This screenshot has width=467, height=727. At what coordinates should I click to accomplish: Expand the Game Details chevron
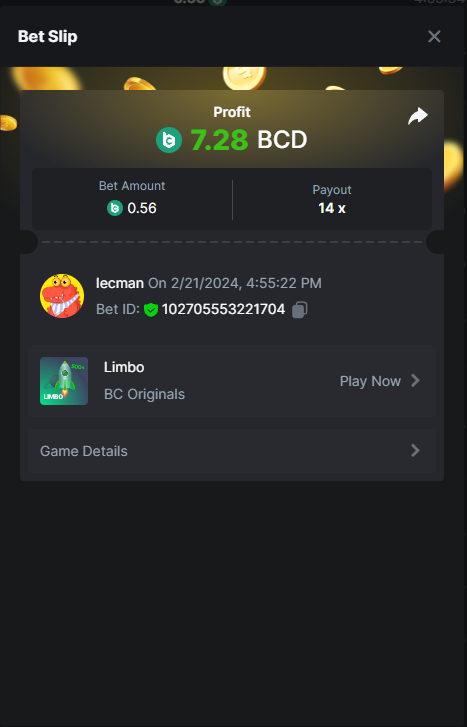(416, 451)
